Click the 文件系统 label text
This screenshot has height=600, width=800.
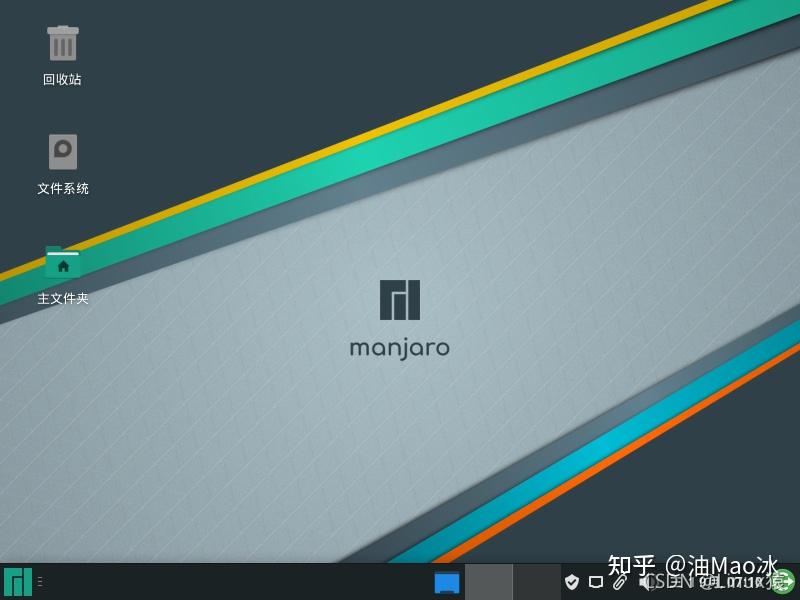click(x=62, y=189)
